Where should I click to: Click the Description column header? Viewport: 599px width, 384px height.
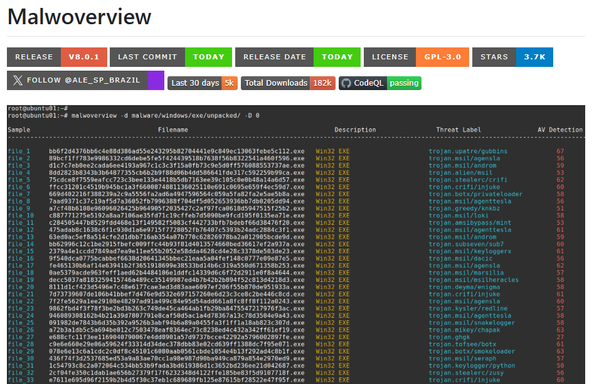[355, 130]
